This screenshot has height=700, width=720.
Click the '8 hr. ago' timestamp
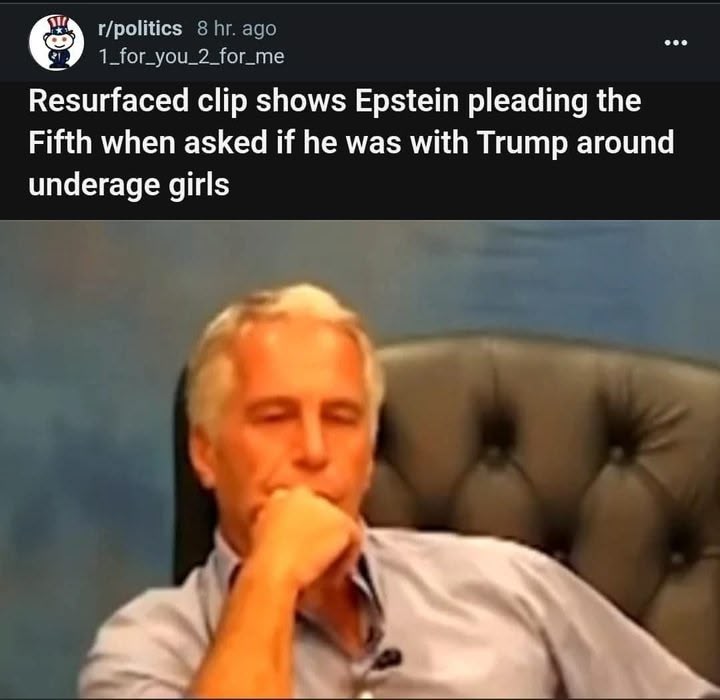(236, 29)
